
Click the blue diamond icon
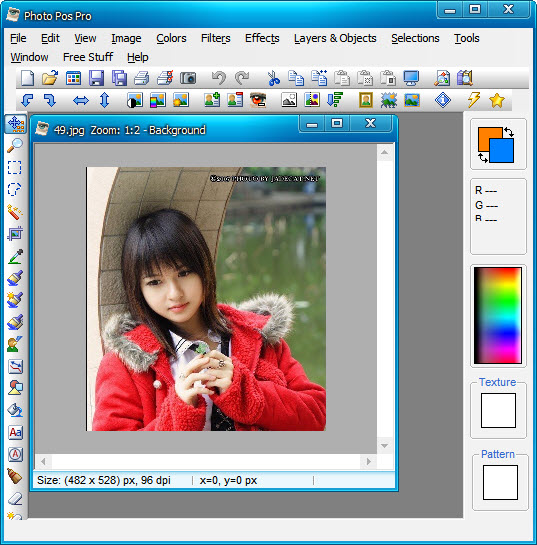[443, 100]
